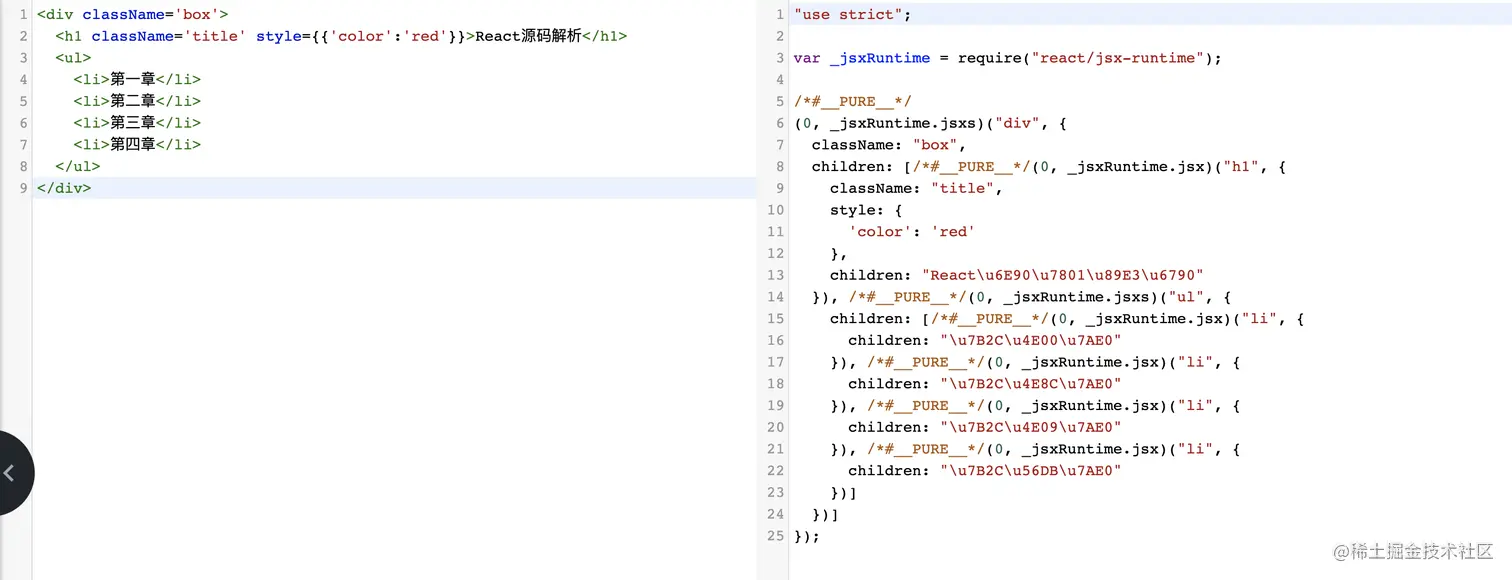The height and width of the screenshot is (580, 1512).
Task: Click the <li>第三章</li> line
Action: [137, 123]
